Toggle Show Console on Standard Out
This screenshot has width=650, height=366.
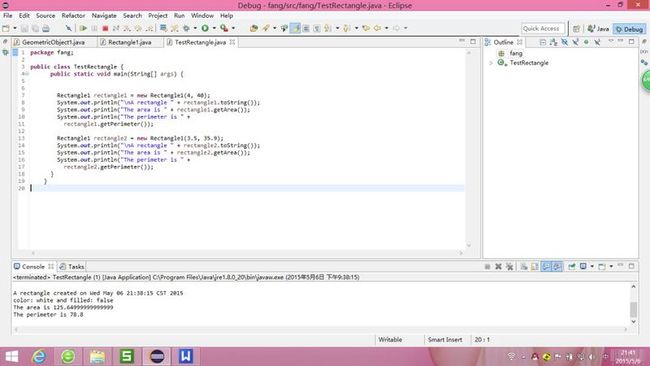(x=546, y=266)
